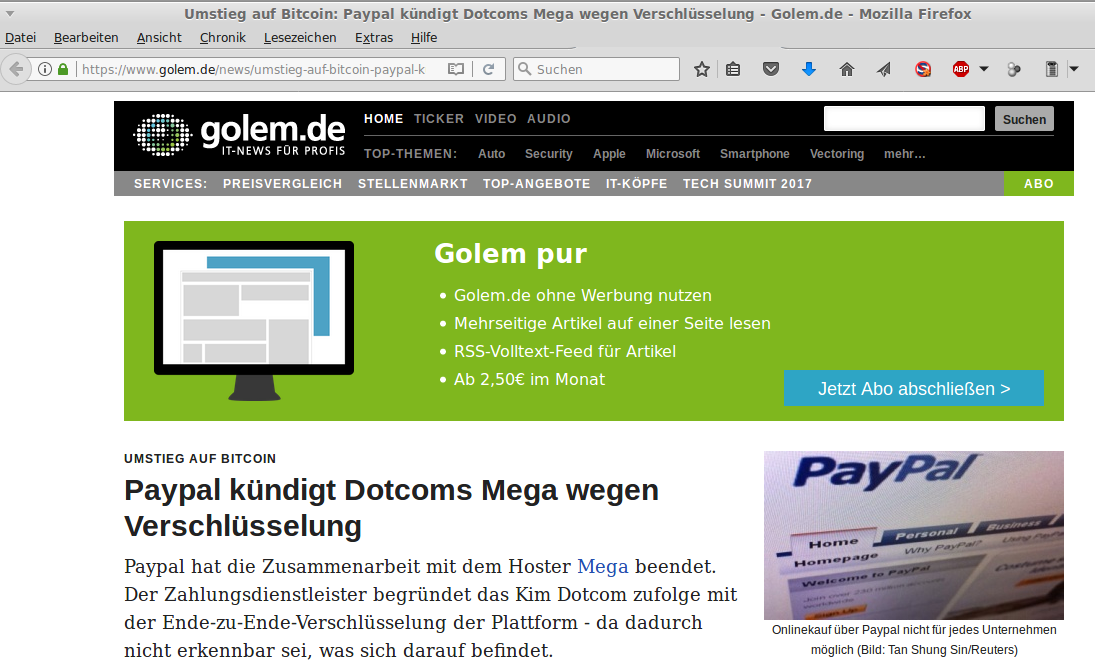Click the monitor illustration in Golem pur banner
Screen dimensions: 1095x666
(254, 321)
